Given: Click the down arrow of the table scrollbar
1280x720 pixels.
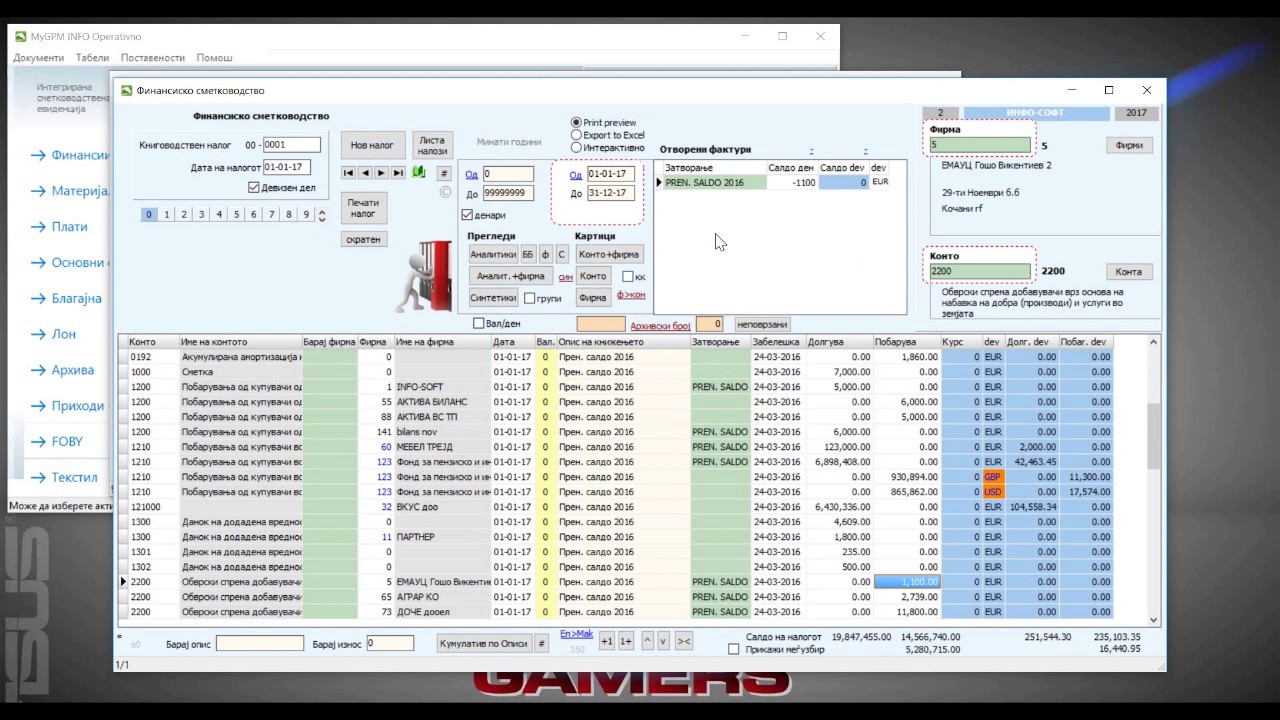Looking at the screenshot, I should coord(1154,620).
